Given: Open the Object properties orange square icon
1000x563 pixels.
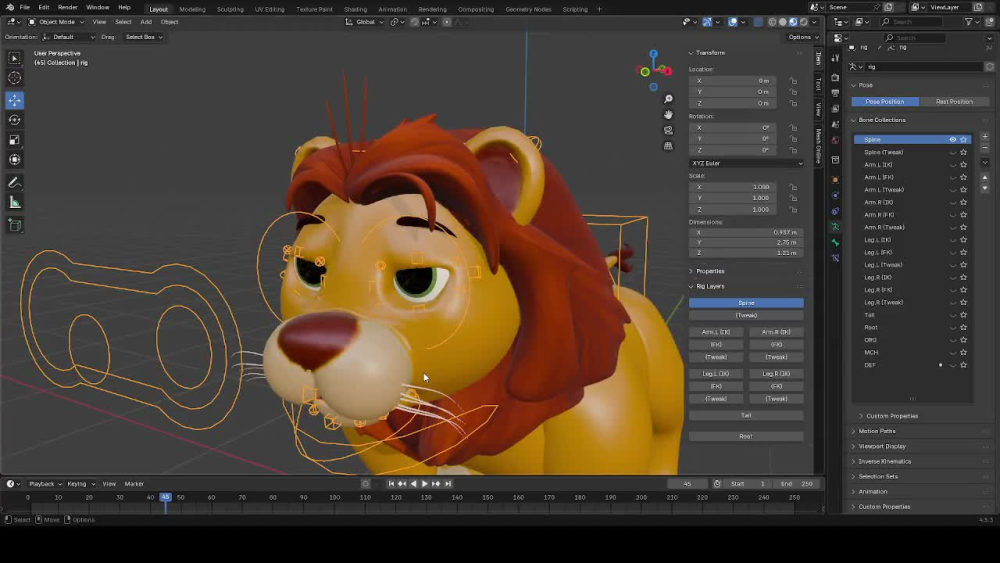Looking at the screenshot, I should [x=835, y=180].
